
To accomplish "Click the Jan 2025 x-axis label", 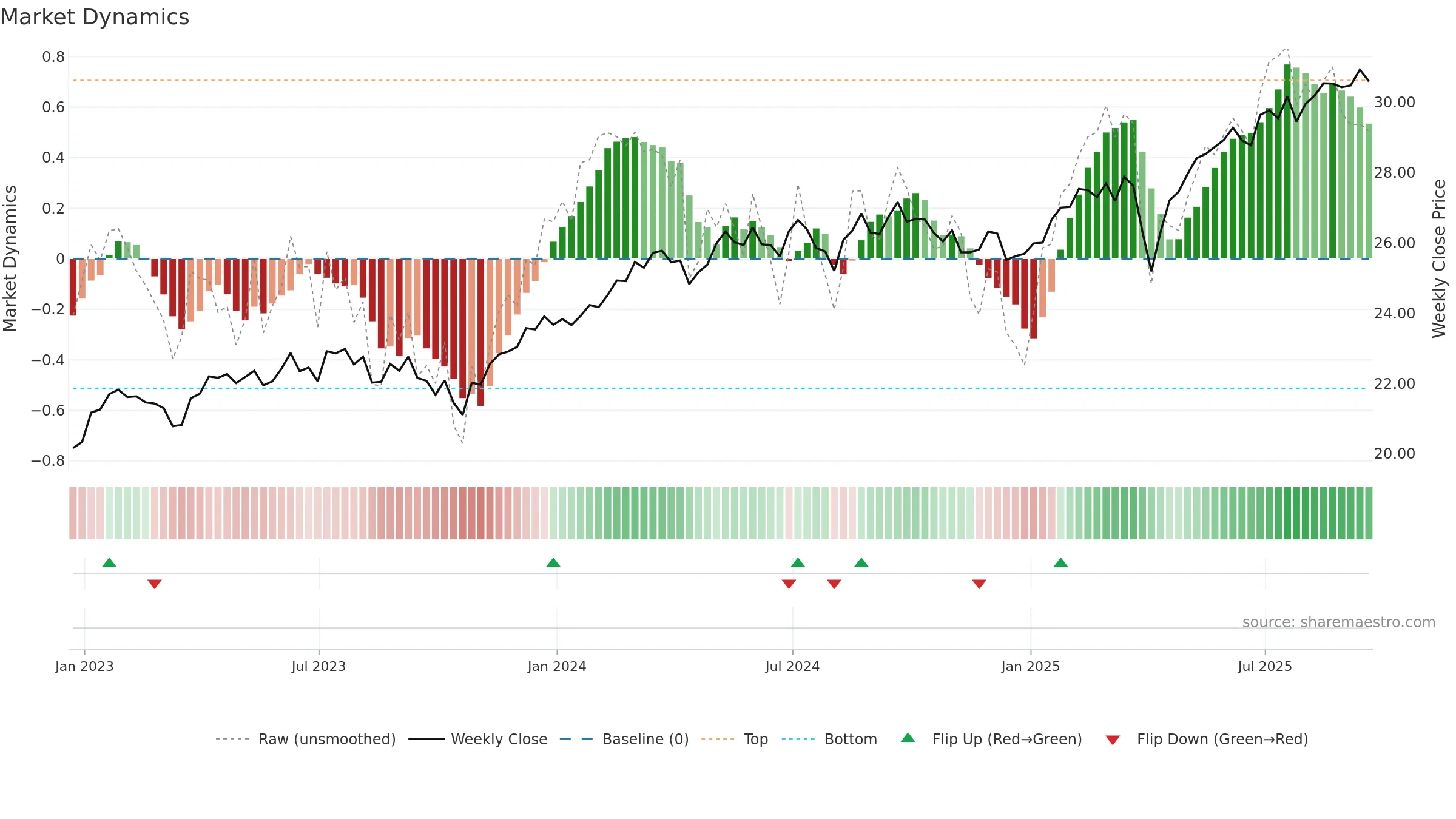I will pyautogui.click(x=1031, y=666).
